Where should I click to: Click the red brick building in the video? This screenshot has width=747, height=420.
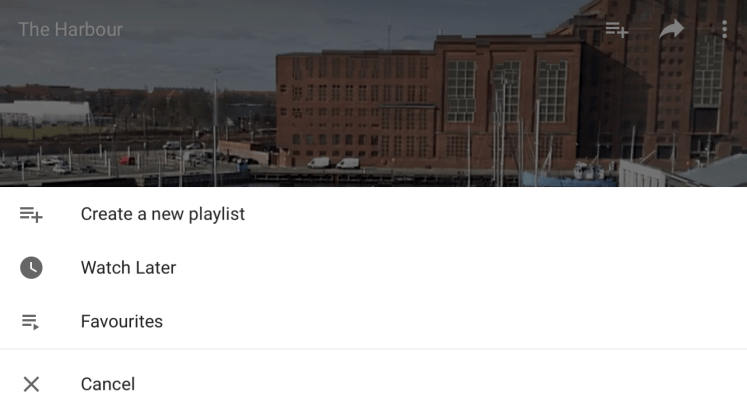(429, 105)
